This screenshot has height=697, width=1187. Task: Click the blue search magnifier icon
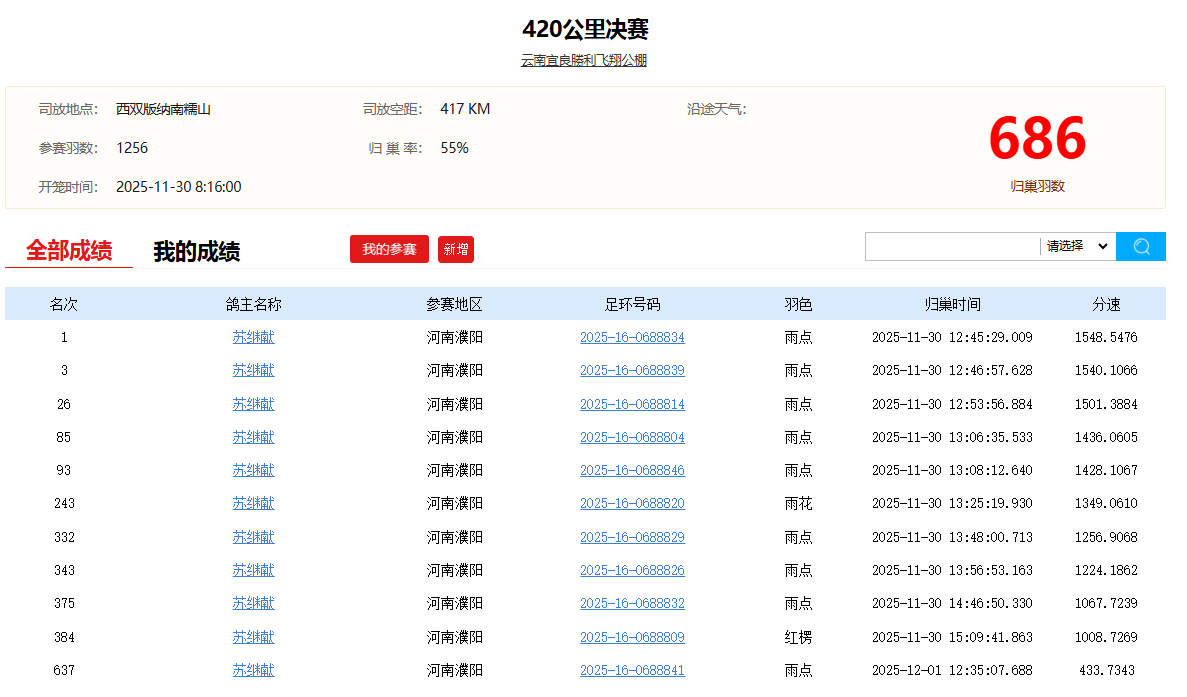point(1141,246)
